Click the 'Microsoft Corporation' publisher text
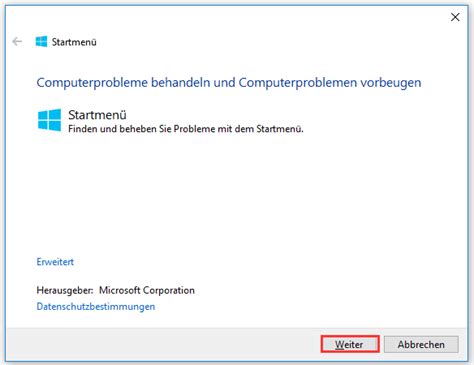The height and width of the screenshot is (365, 474). tap(147, 290)
